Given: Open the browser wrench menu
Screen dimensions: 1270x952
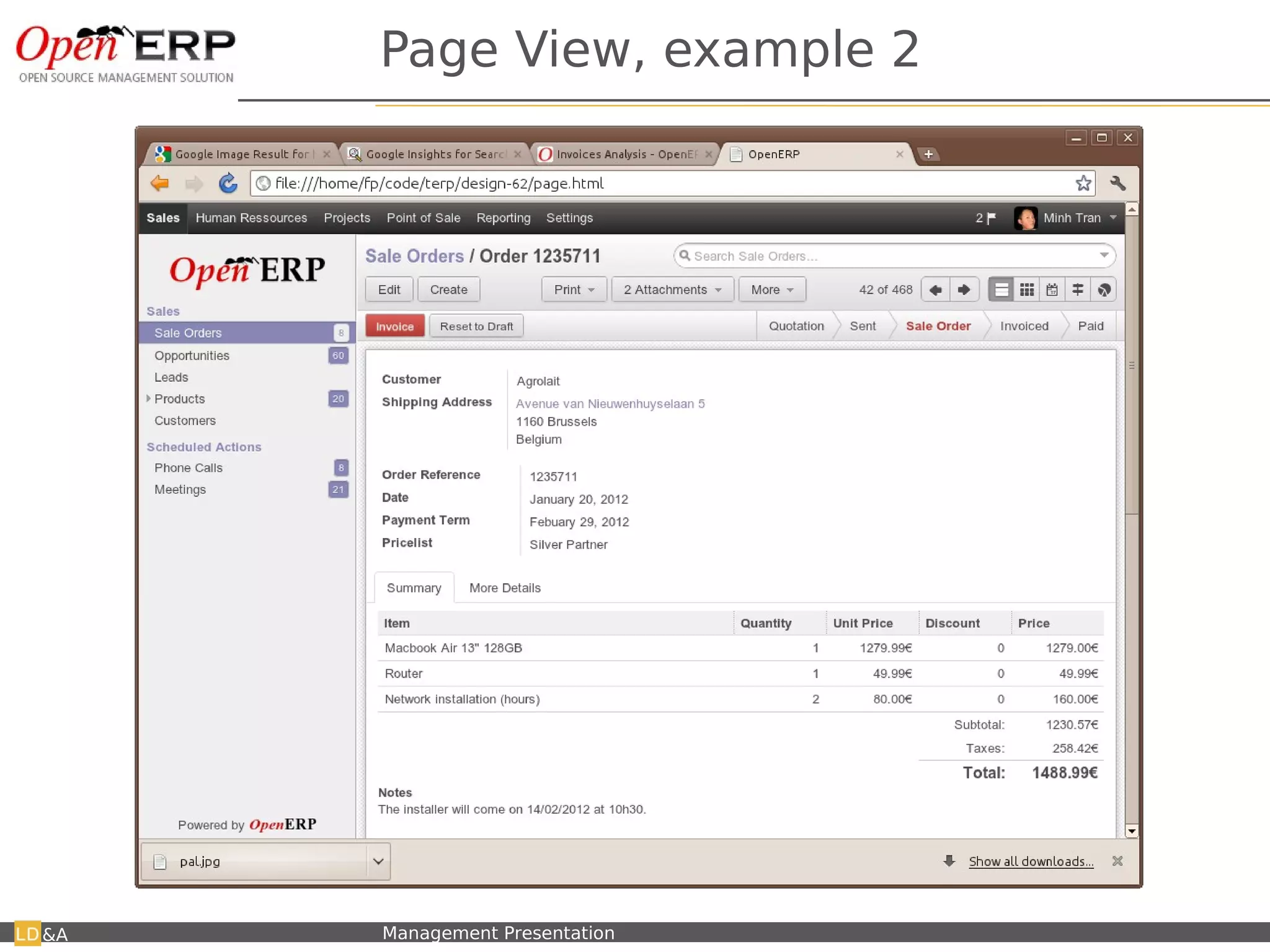Looking at the screenshot, I should [x=1117, y=183].
